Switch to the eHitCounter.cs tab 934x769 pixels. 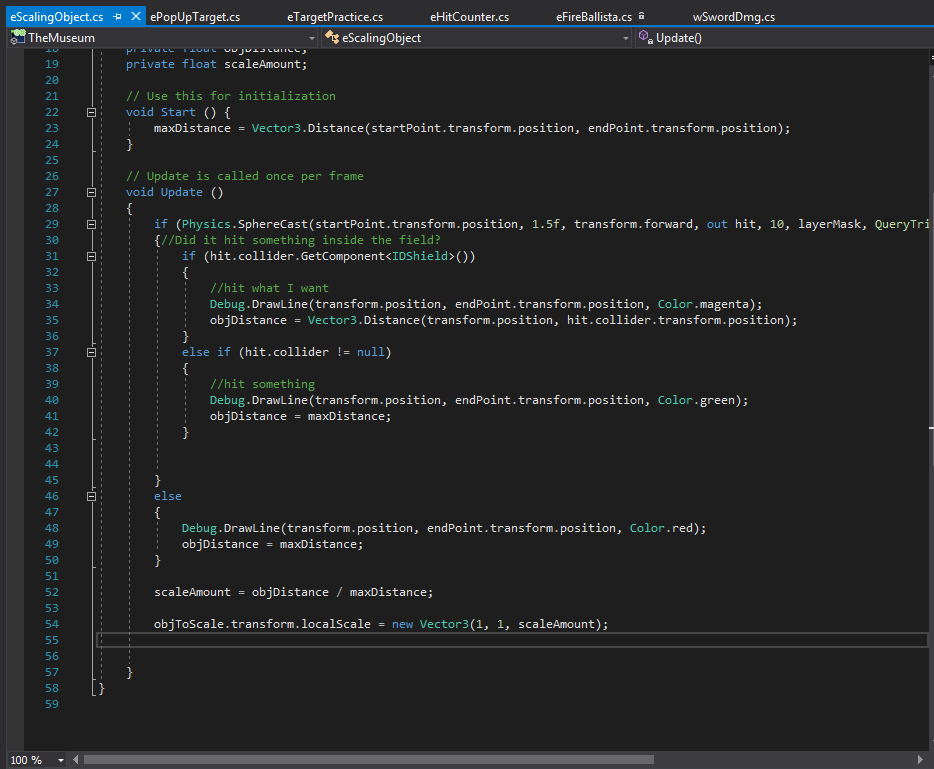click(x=469, y=17)
